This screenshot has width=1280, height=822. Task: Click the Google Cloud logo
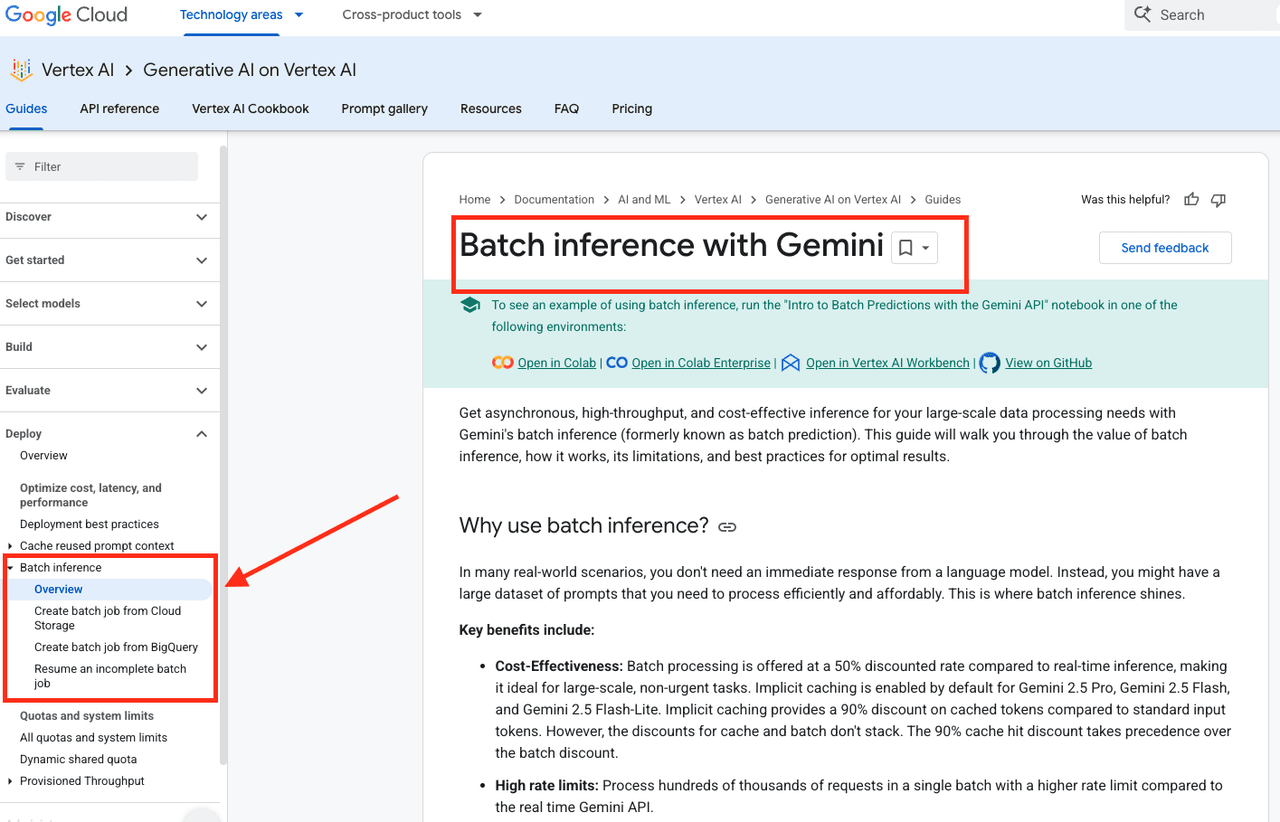[x=66, y=14]
